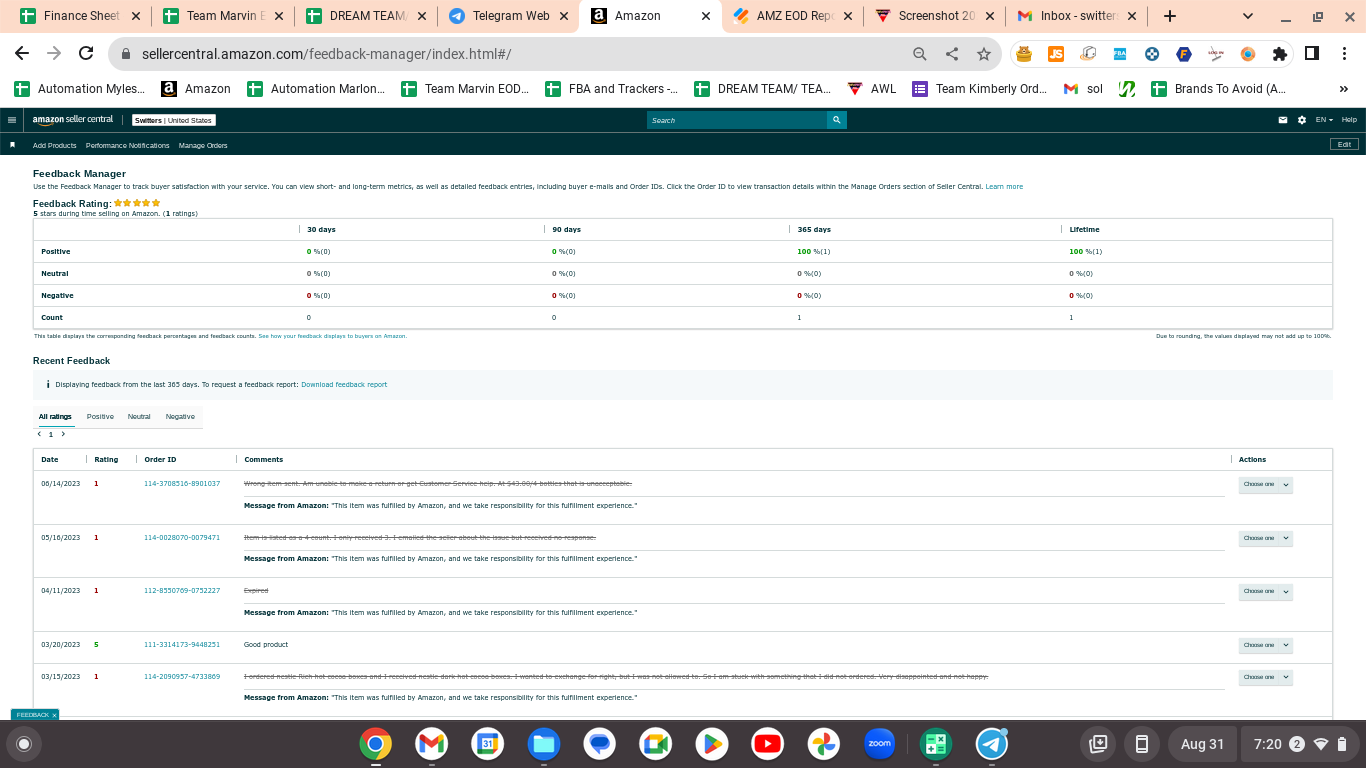Close the FEEDBACK widget
The width and height of the screenshot is (1366, 768).
55,715
